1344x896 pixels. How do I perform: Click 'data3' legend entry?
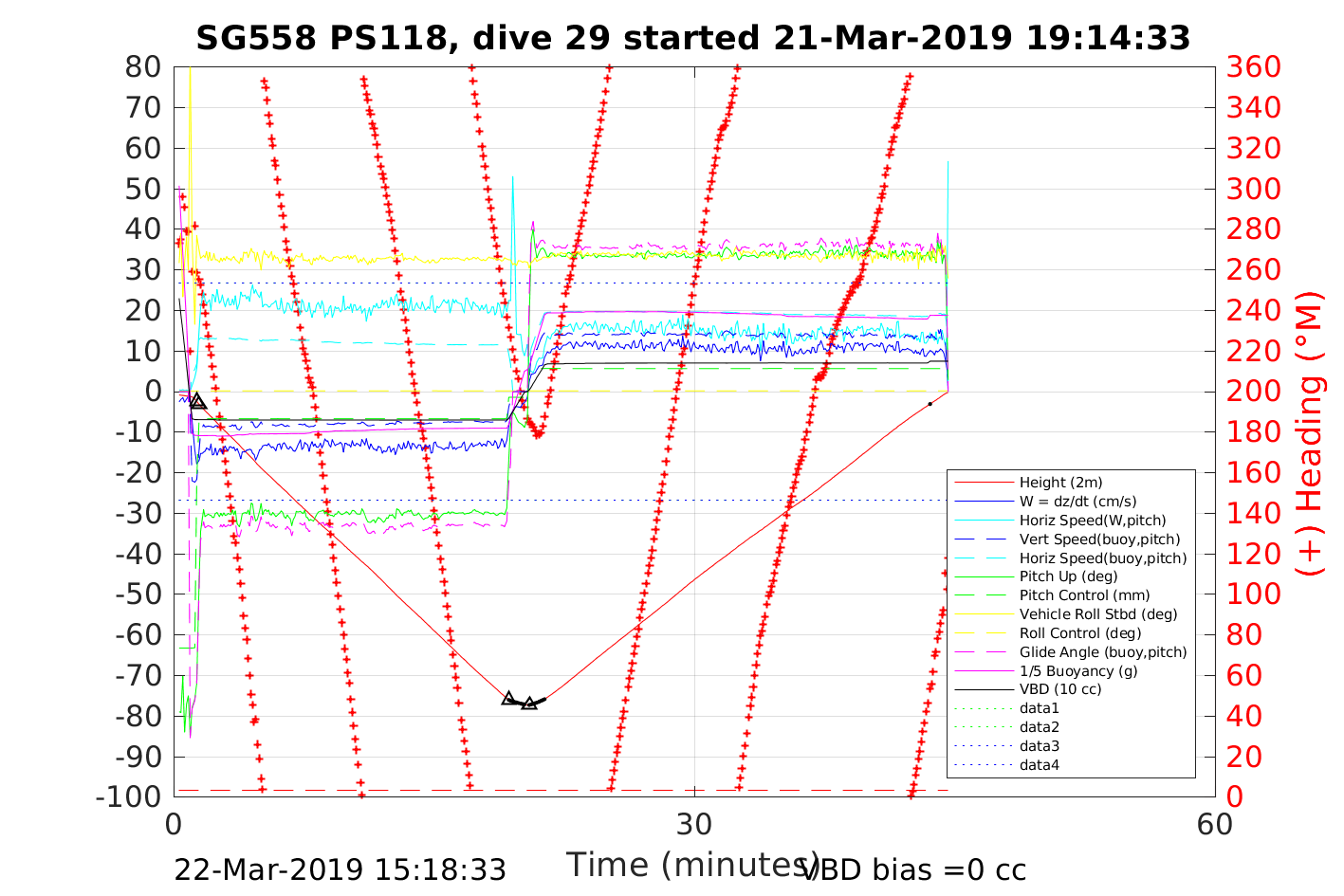[x=1040, y=746]
